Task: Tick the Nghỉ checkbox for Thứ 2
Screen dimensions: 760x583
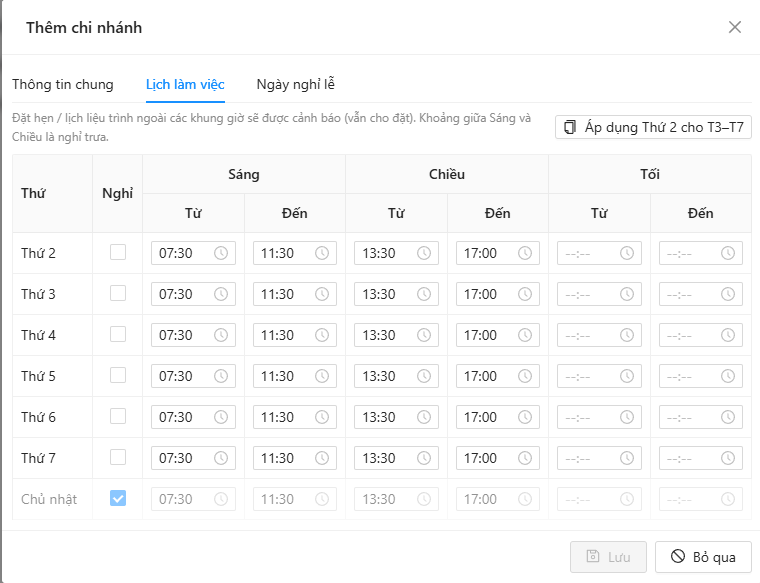Action: coord(118,252)
